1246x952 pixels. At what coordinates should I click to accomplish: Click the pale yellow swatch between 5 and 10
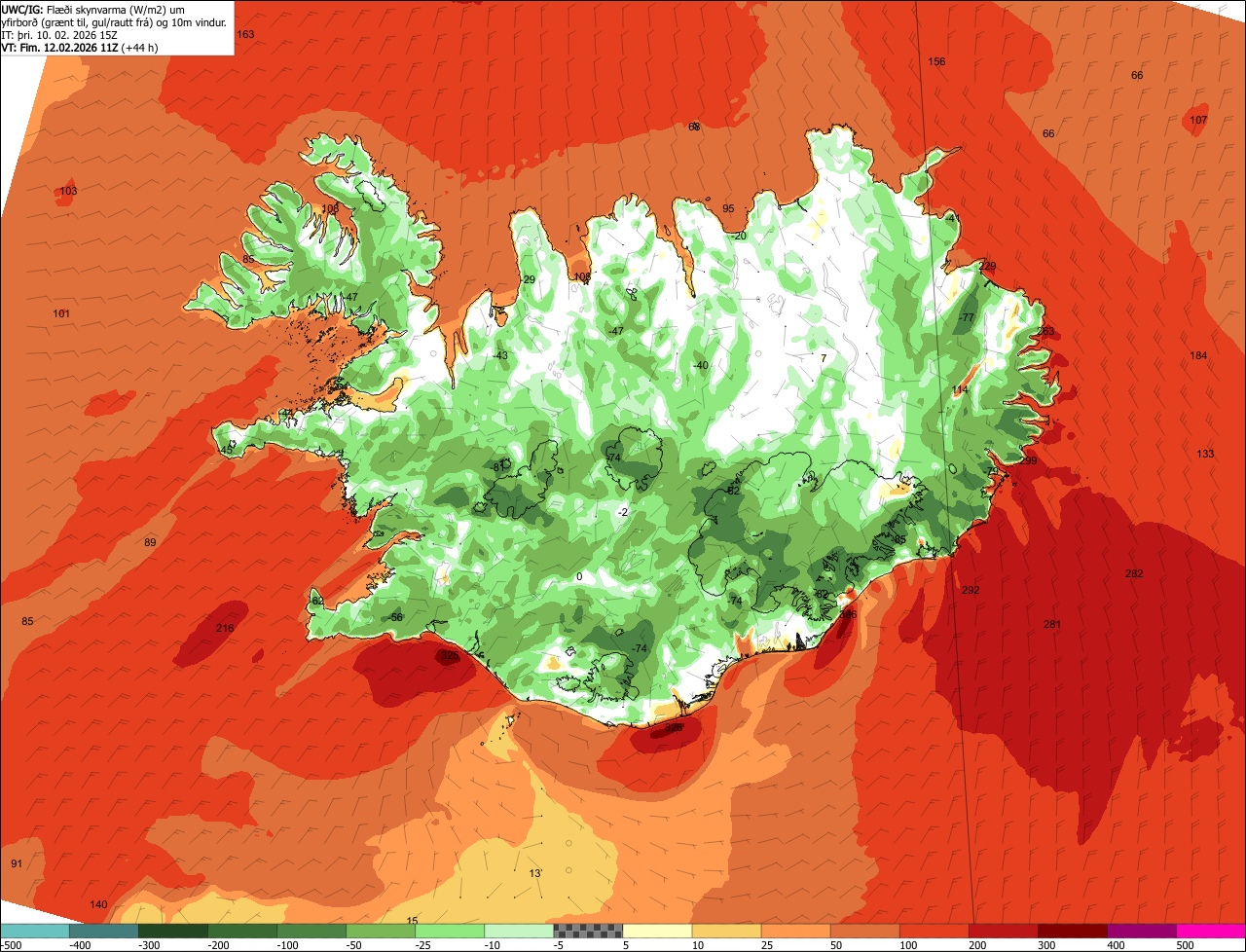(657, 931)
